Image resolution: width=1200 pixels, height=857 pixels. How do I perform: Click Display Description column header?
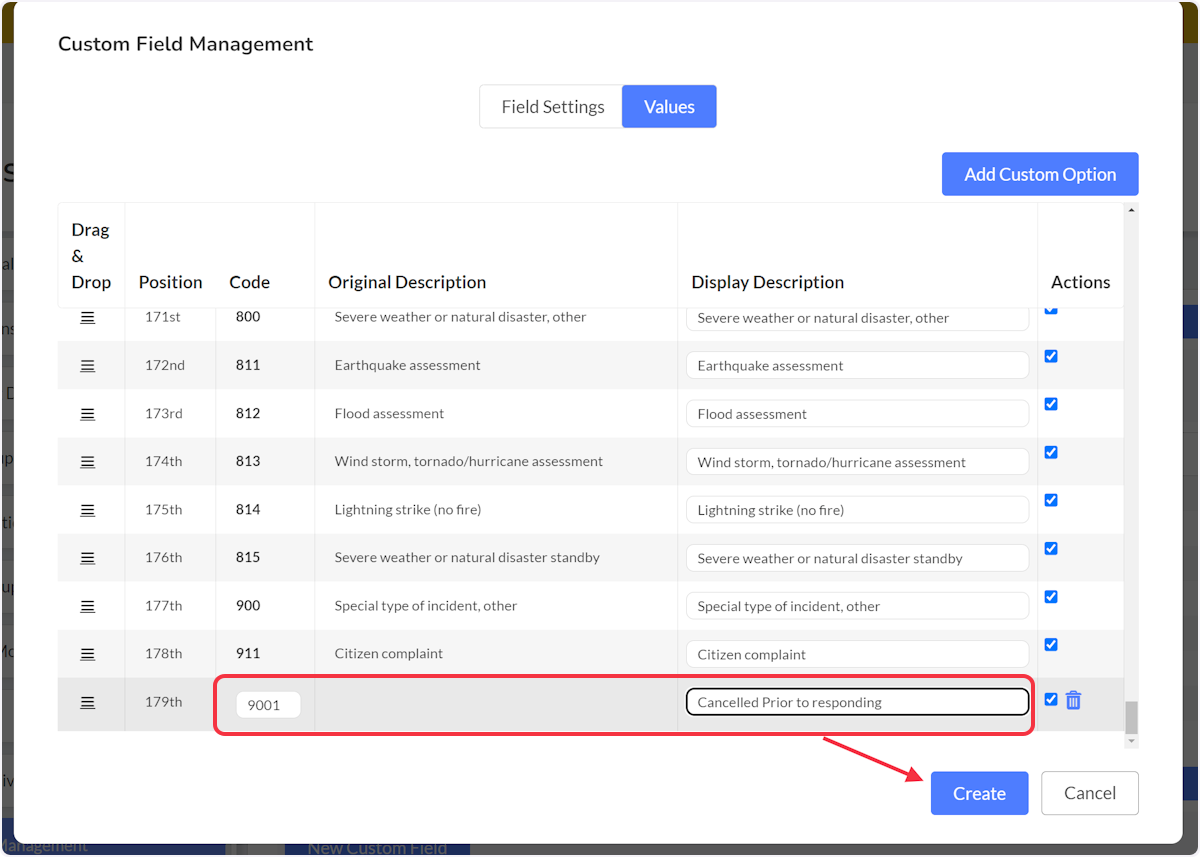pos(767,282)
